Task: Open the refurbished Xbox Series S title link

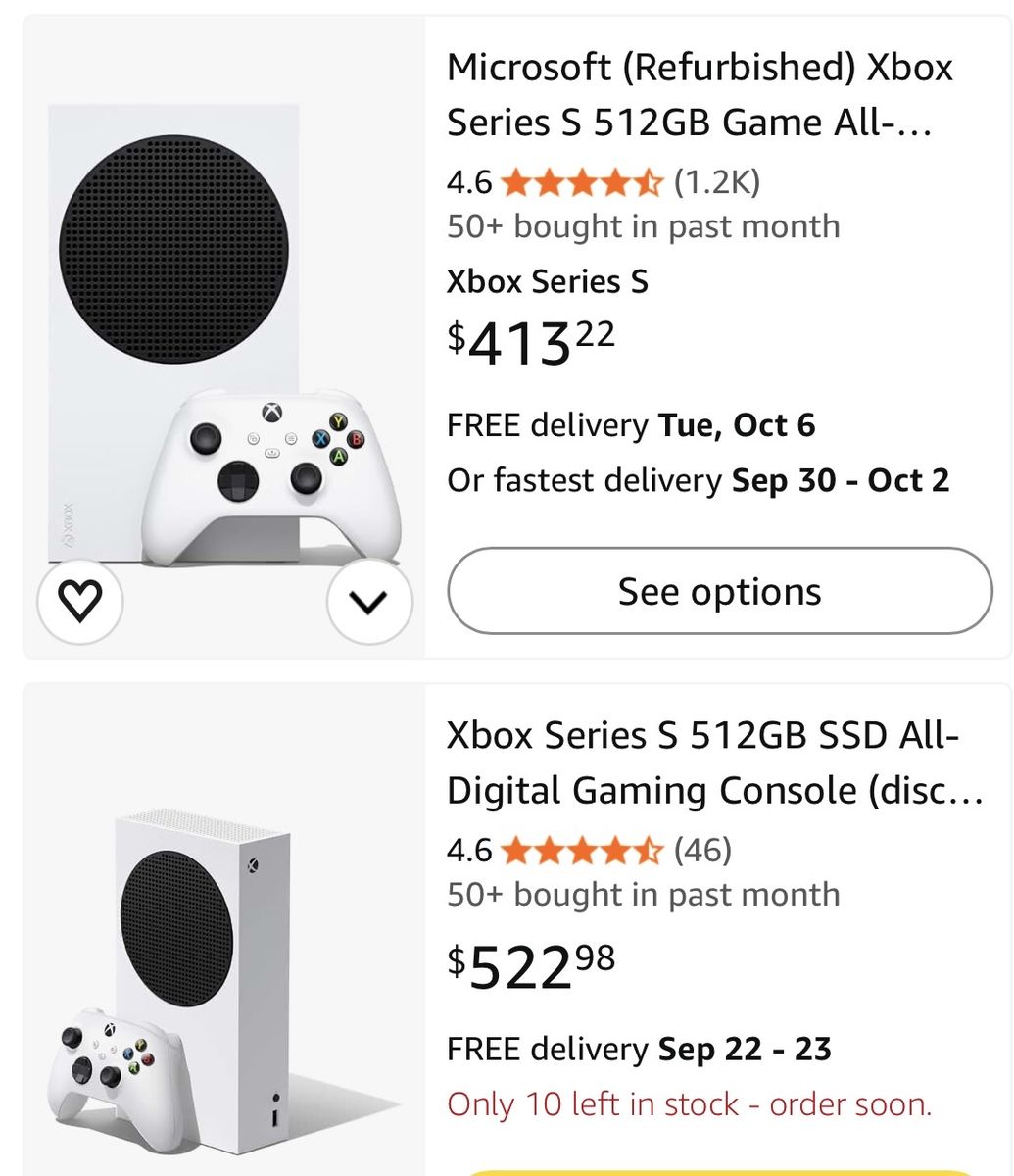Action: (700, 95)
